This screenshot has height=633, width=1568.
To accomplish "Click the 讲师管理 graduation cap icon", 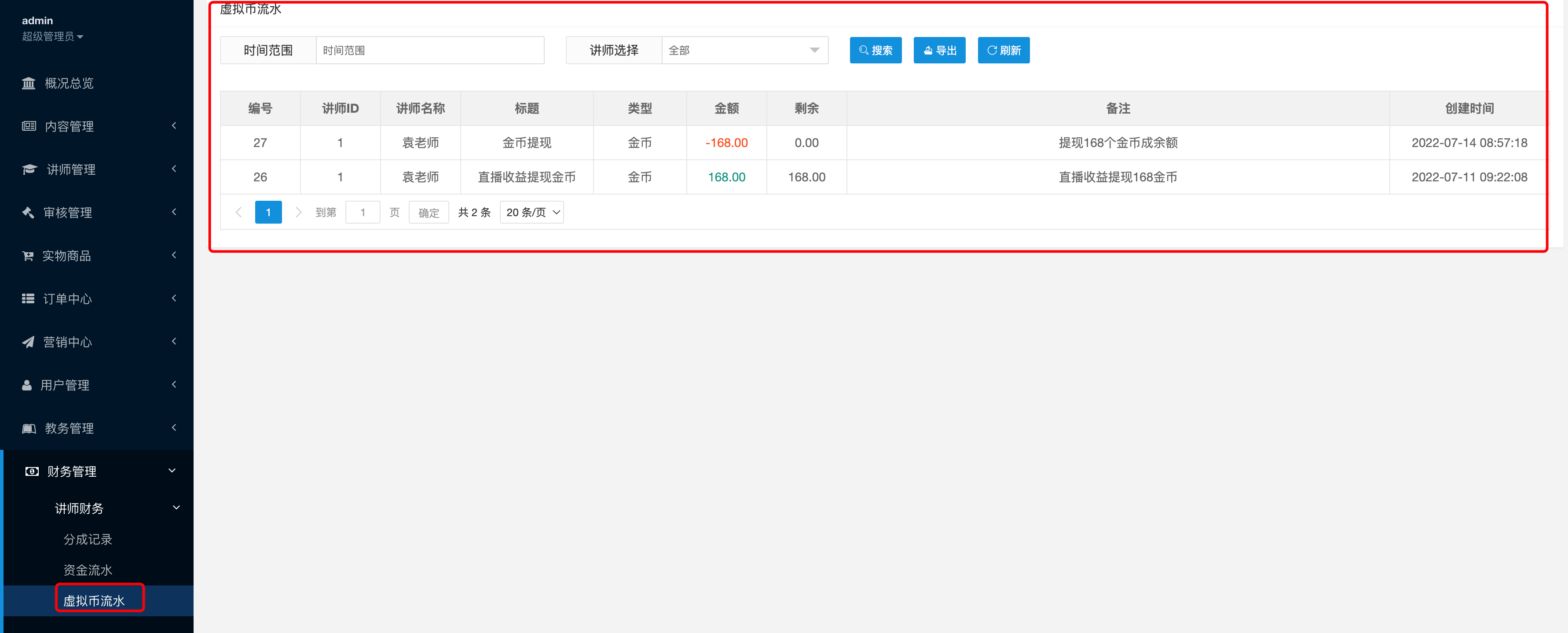I will coord(29,169).
